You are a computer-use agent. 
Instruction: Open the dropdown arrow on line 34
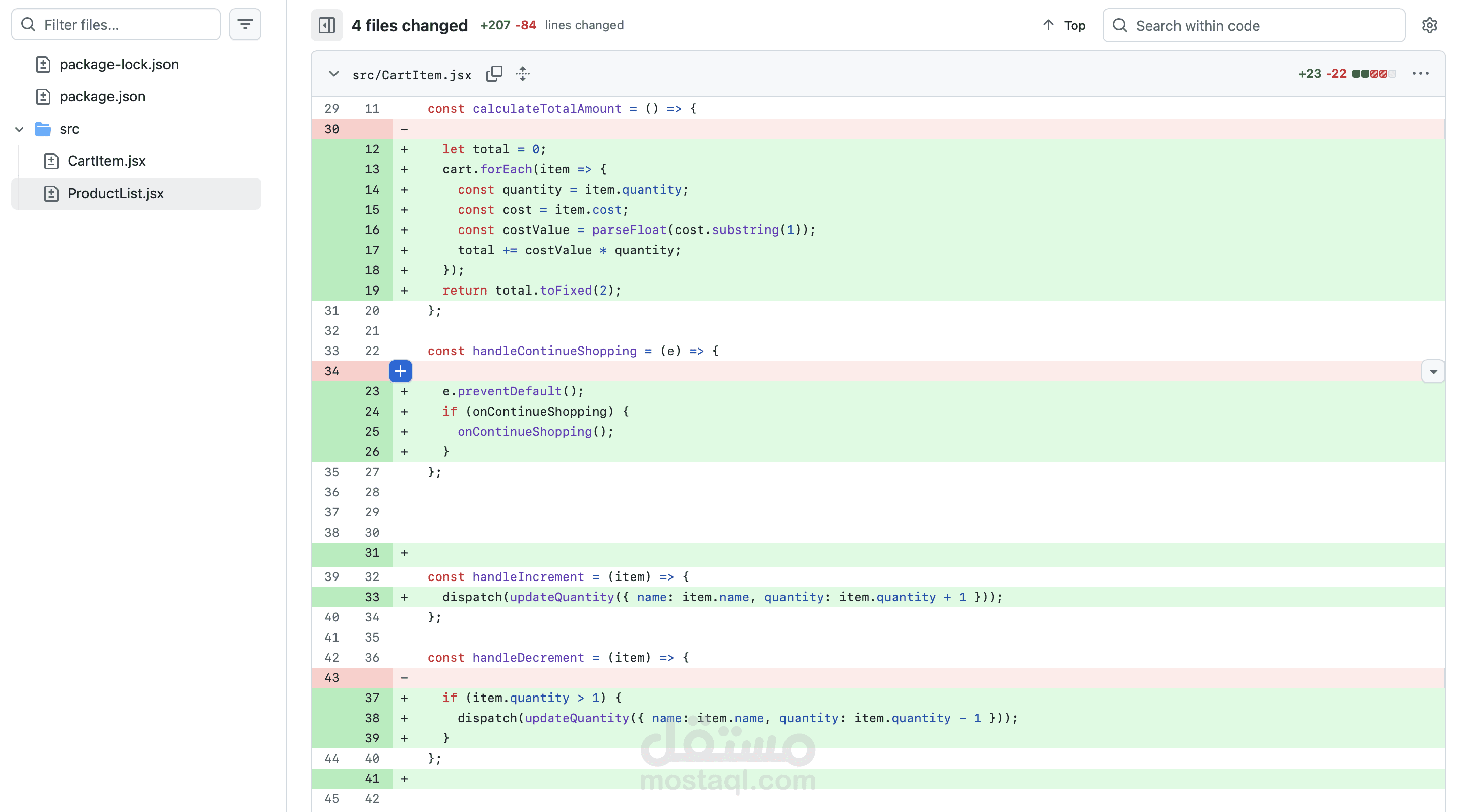tap(1433, 372)
